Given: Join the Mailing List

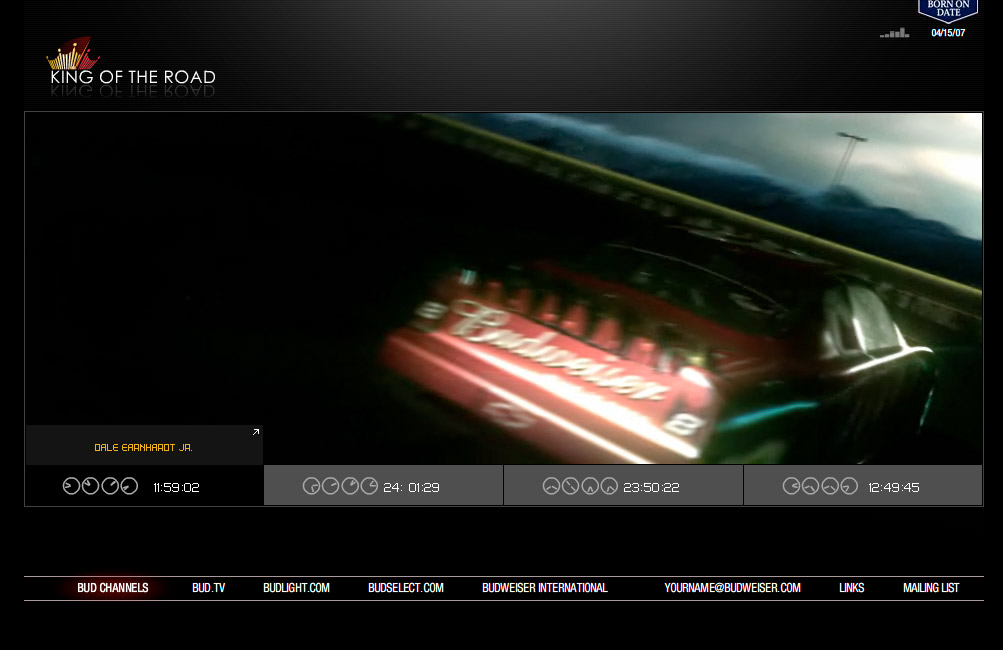Looking at the screenshot, I should (930, 588).
